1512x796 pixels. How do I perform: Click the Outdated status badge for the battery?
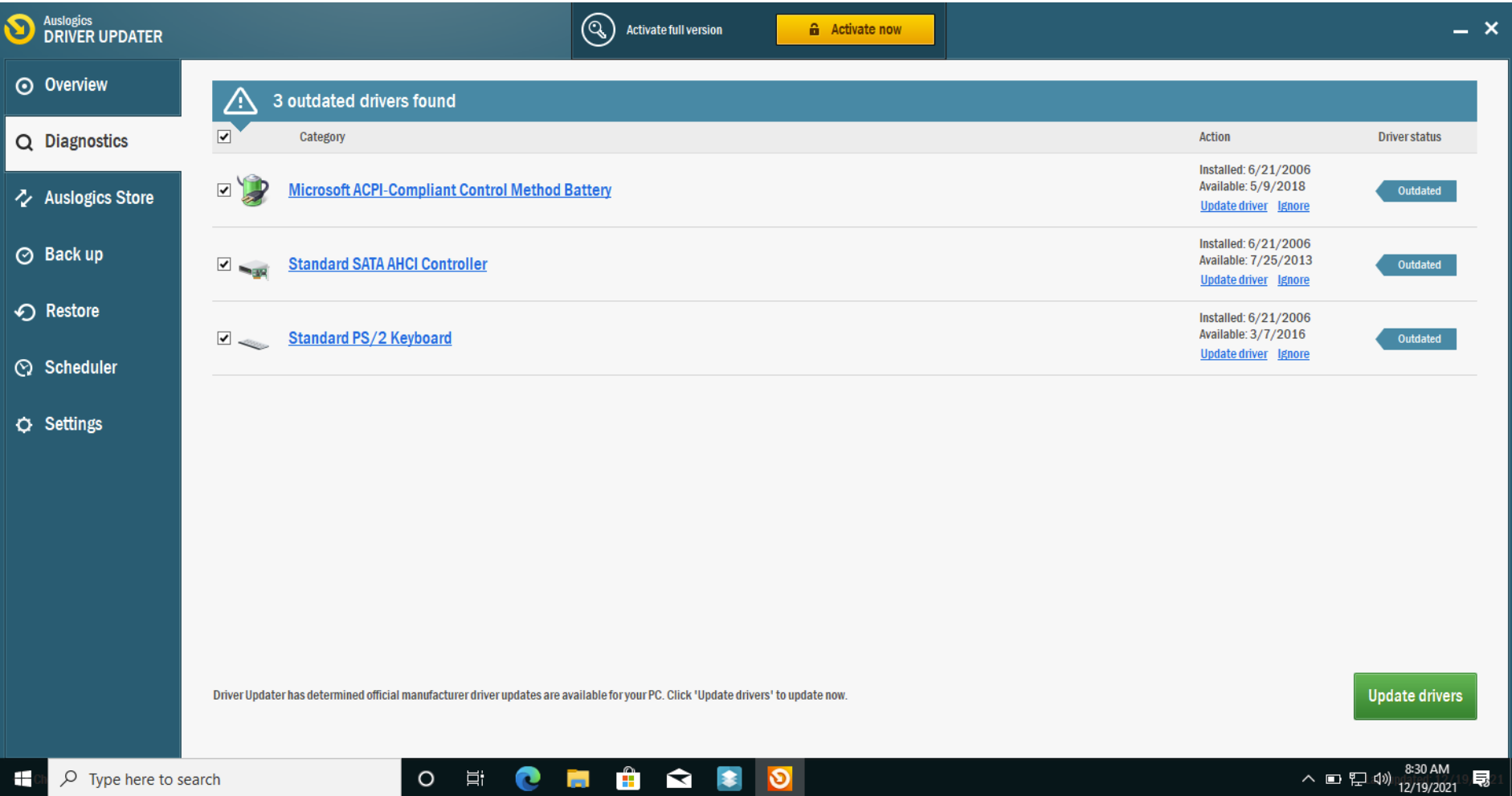click(x=1416, y=191)
